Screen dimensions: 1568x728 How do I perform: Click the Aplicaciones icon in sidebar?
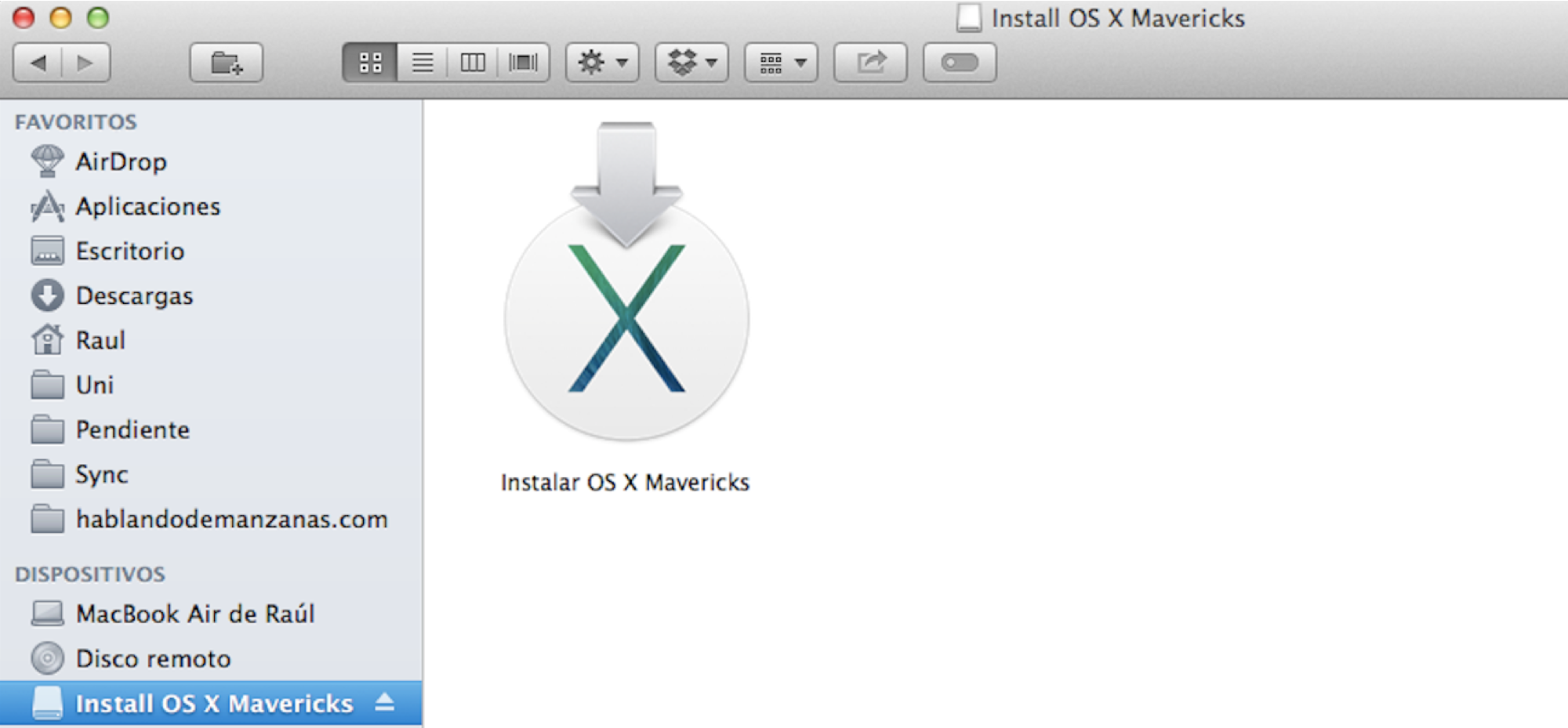(x=47, y=206)
